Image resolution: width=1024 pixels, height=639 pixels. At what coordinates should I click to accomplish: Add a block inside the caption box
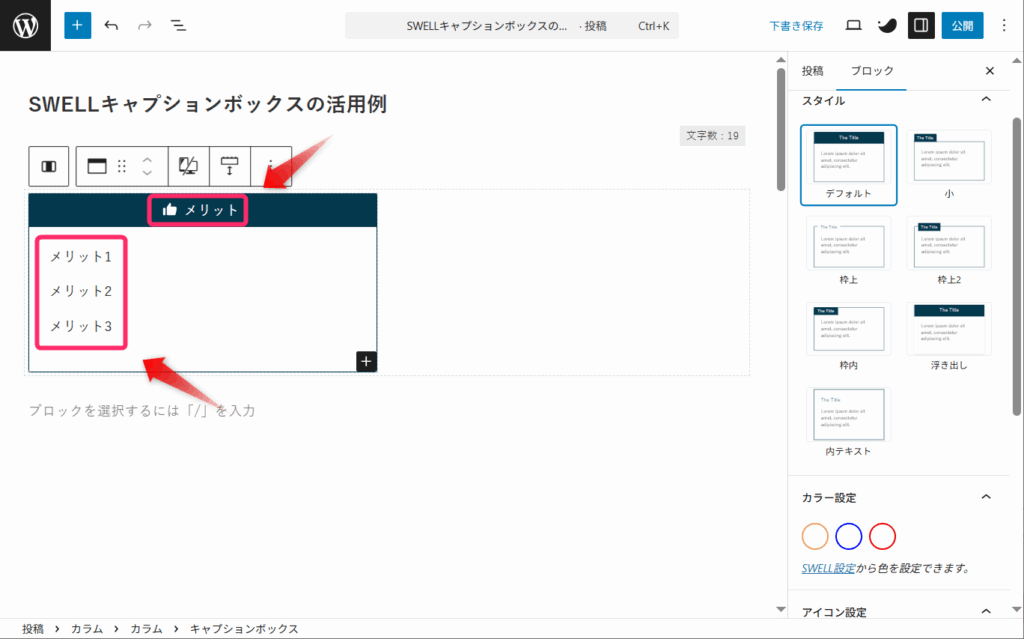tap(366, 361)
